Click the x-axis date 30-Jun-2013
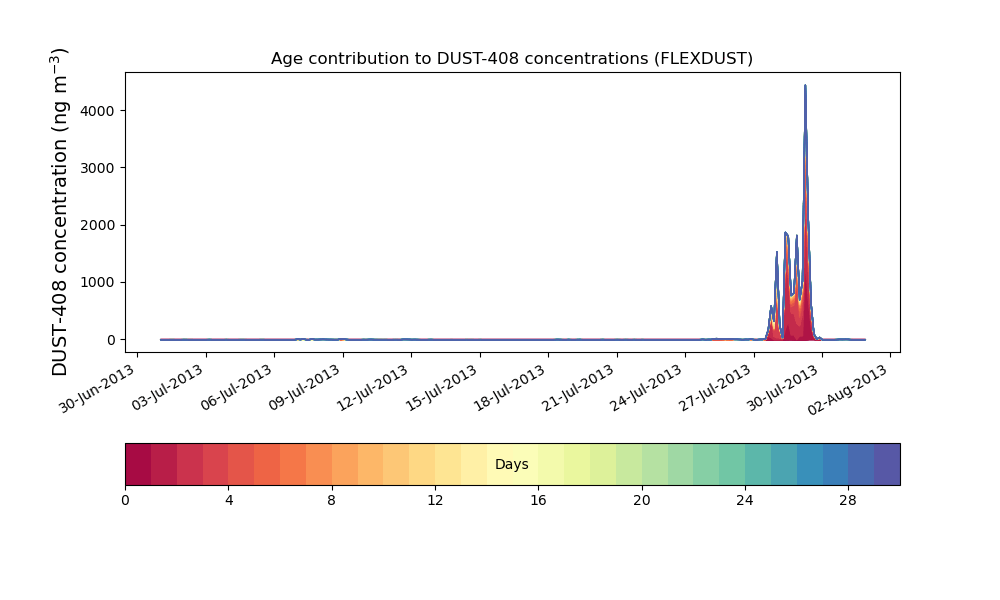The width and height of the screenshot is (1000, 600). (97, 388)
